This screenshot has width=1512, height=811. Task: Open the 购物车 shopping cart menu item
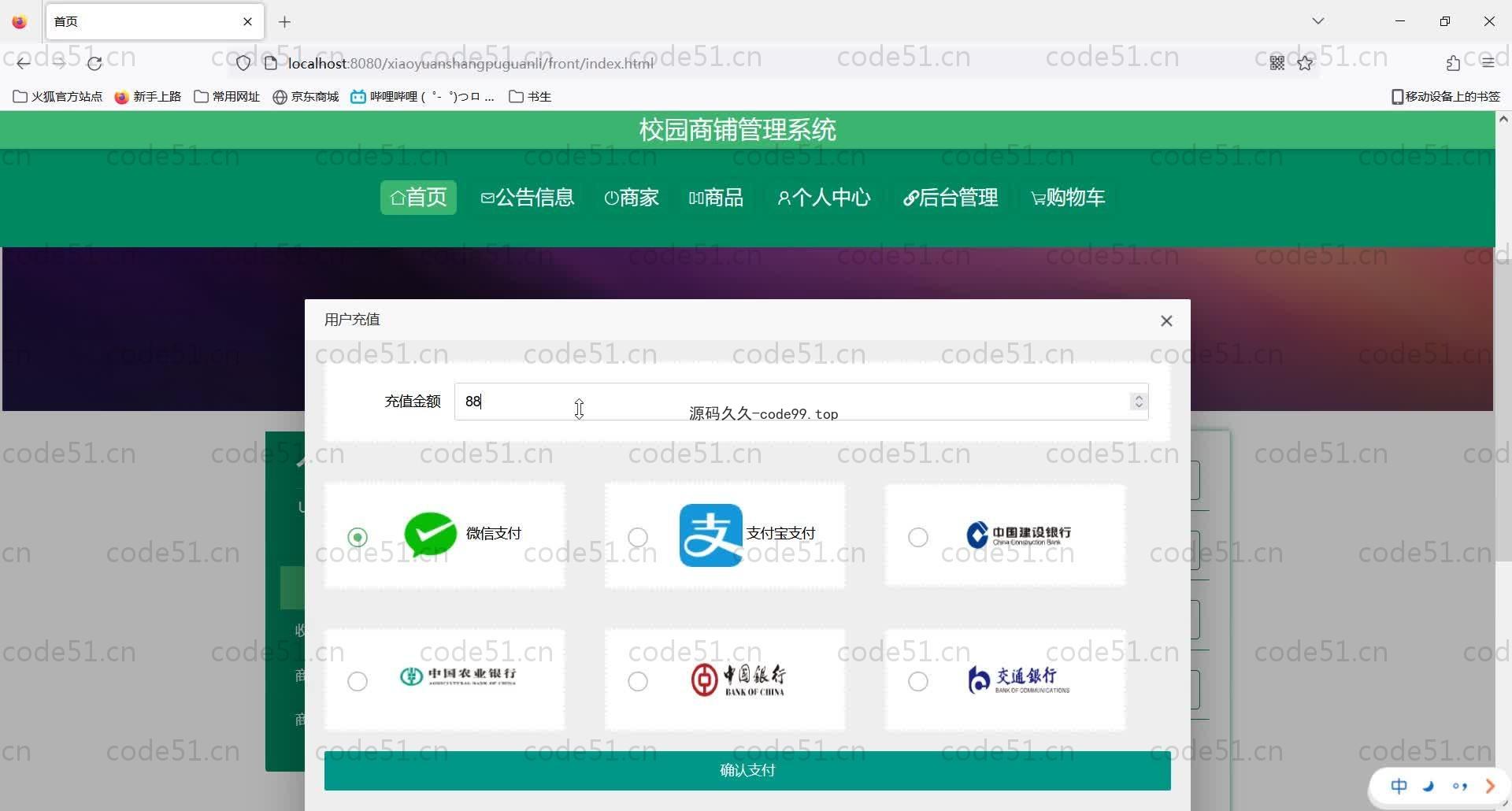point(1068,197)
